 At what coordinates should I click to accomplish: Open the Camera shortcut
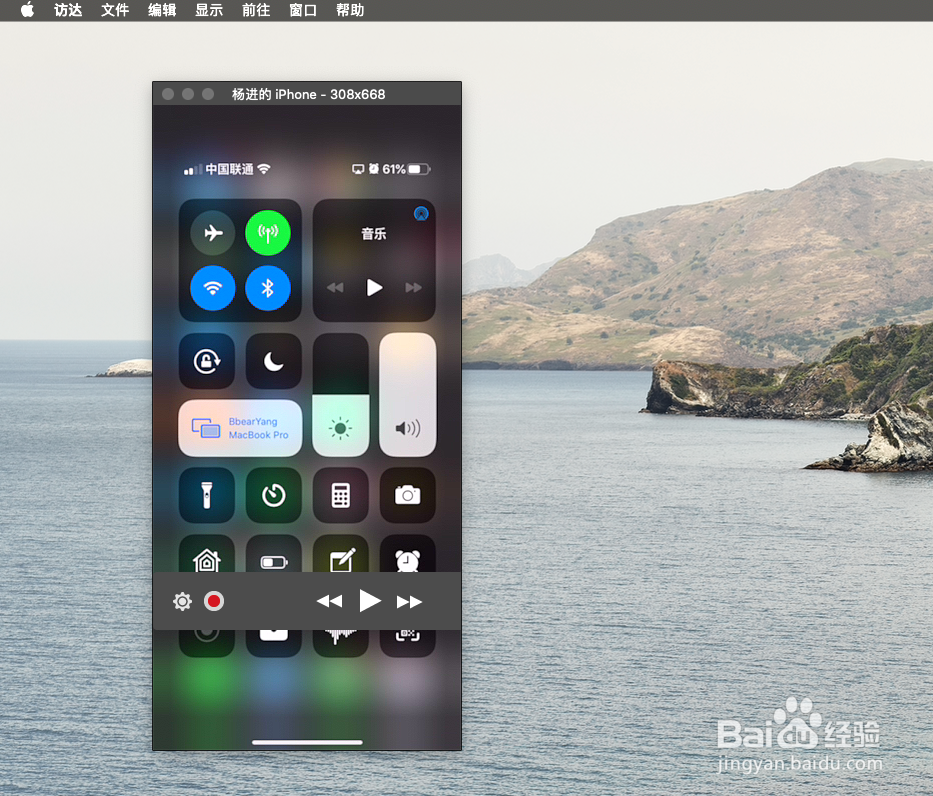408,496
